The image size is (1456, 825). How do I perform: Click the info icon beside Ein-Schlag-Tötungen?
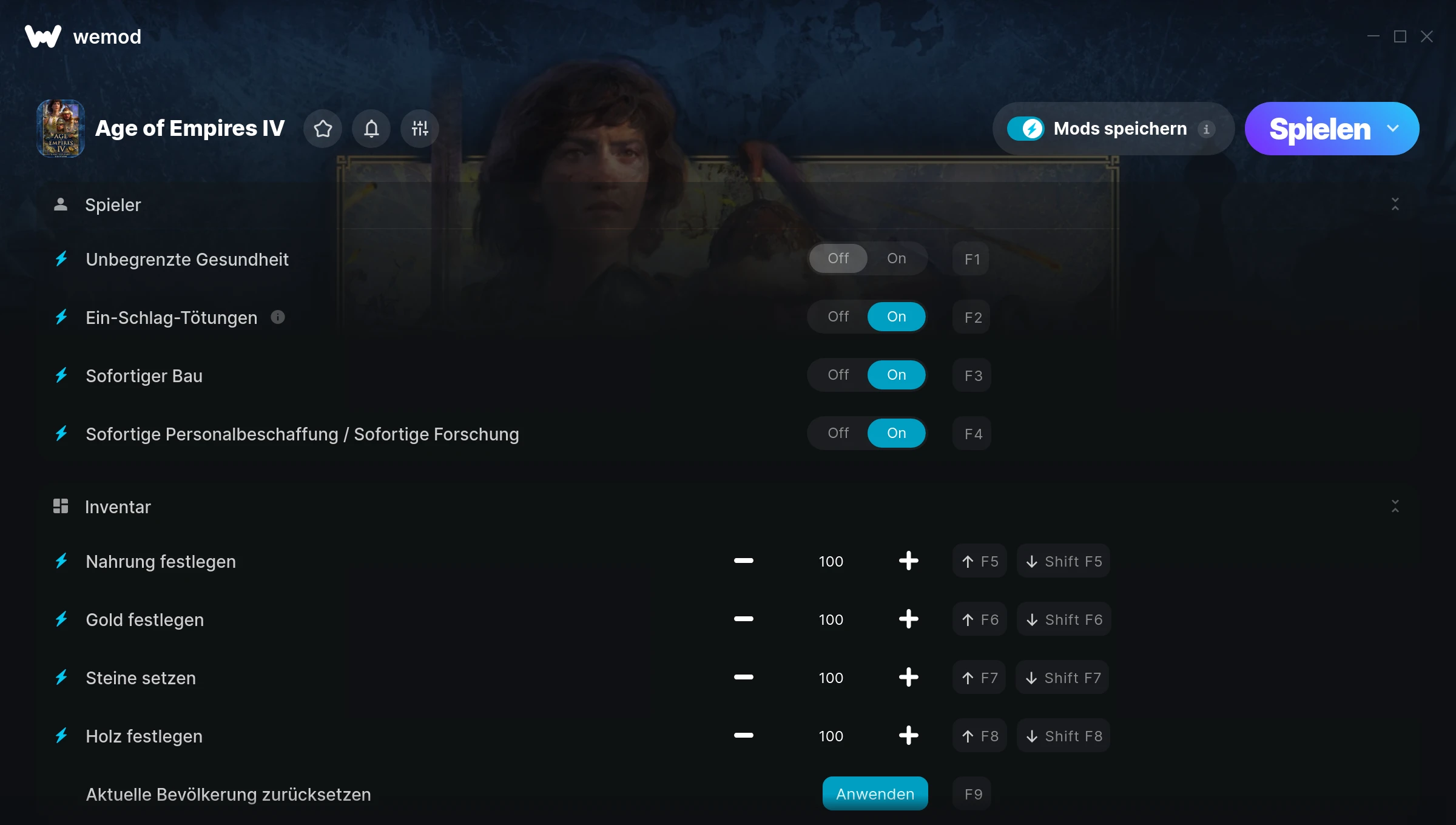(278, 317)
